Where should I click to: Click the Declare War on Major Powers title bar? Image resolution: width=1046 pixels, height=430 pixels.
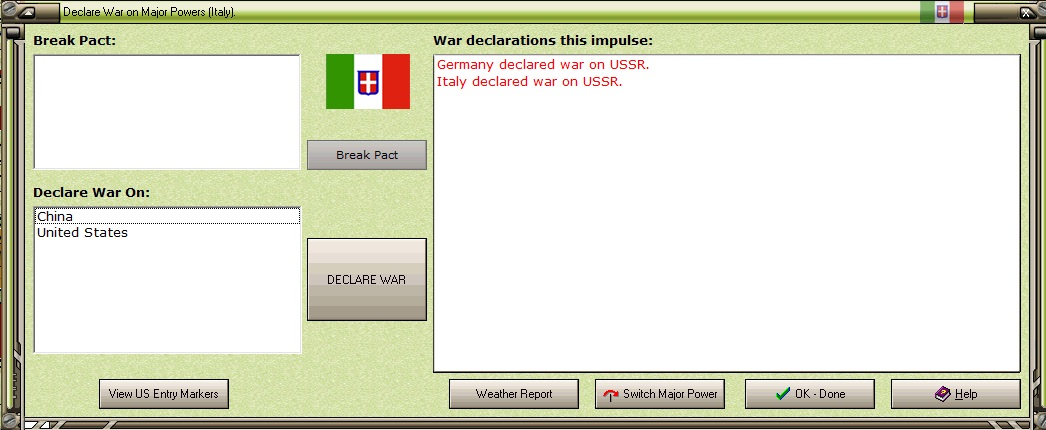click(149, 12)
